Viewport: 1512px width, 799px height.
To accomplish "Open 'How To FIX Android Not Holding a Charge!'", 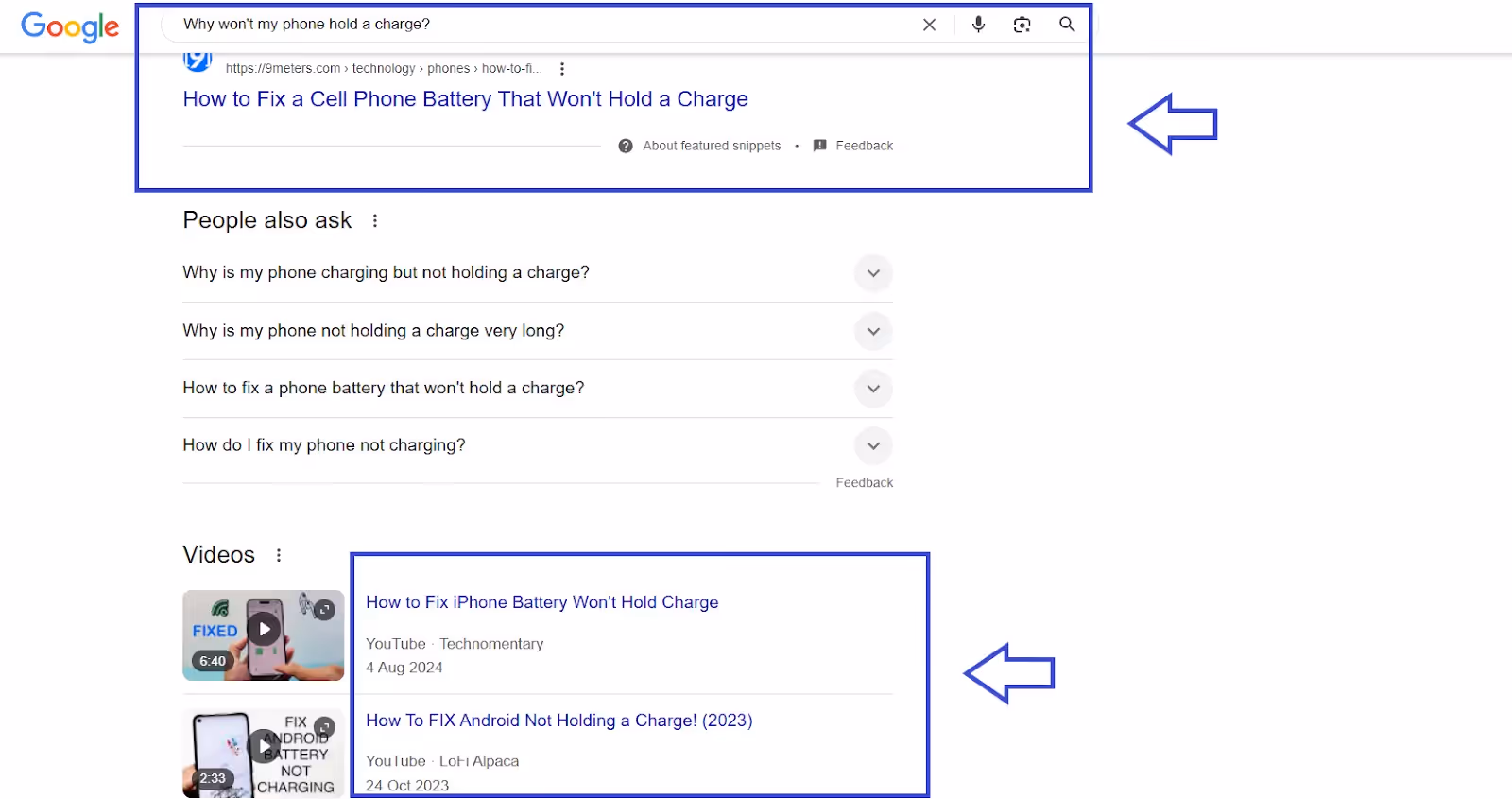I will click(x=559, y=721).
